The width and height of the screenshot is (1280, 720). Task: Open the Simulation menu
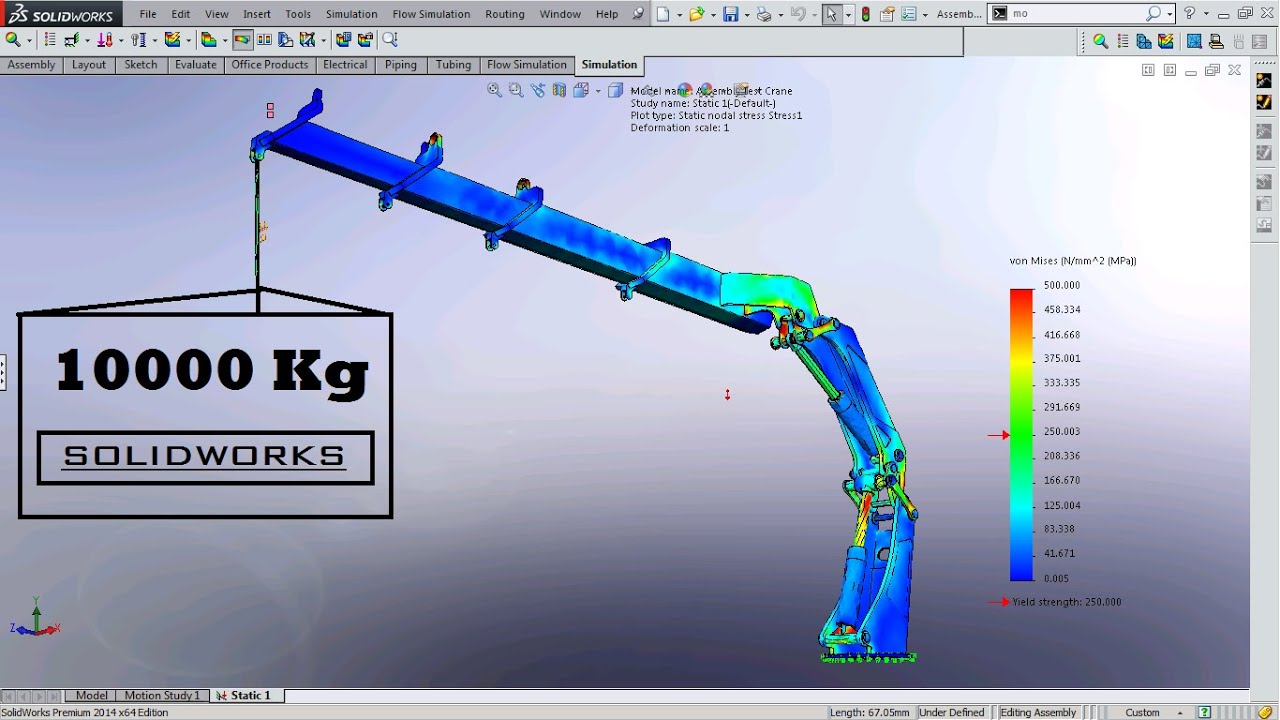[352, 14]
